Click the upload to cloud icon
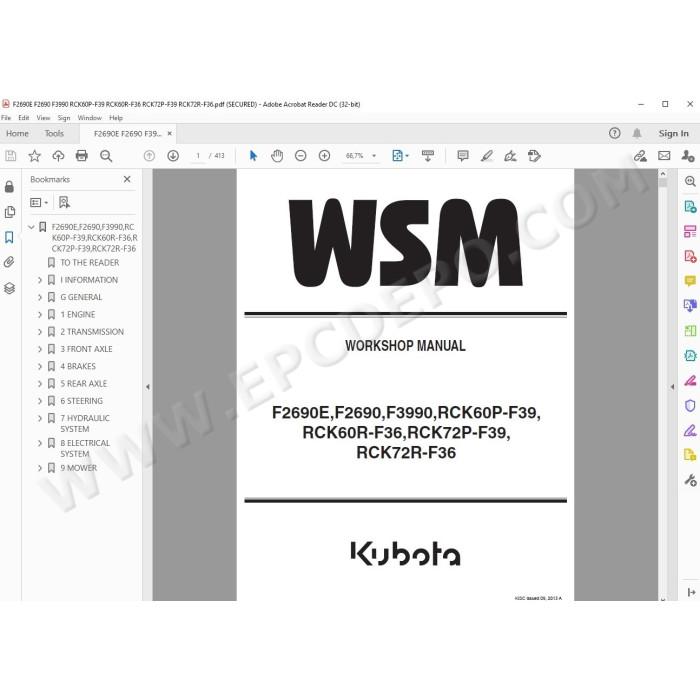 (58, 156)
